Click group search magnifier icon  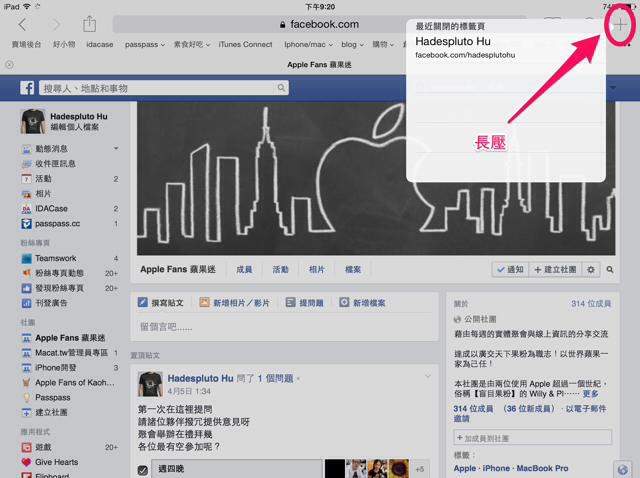pyautogui.click(x=610, y=269)
